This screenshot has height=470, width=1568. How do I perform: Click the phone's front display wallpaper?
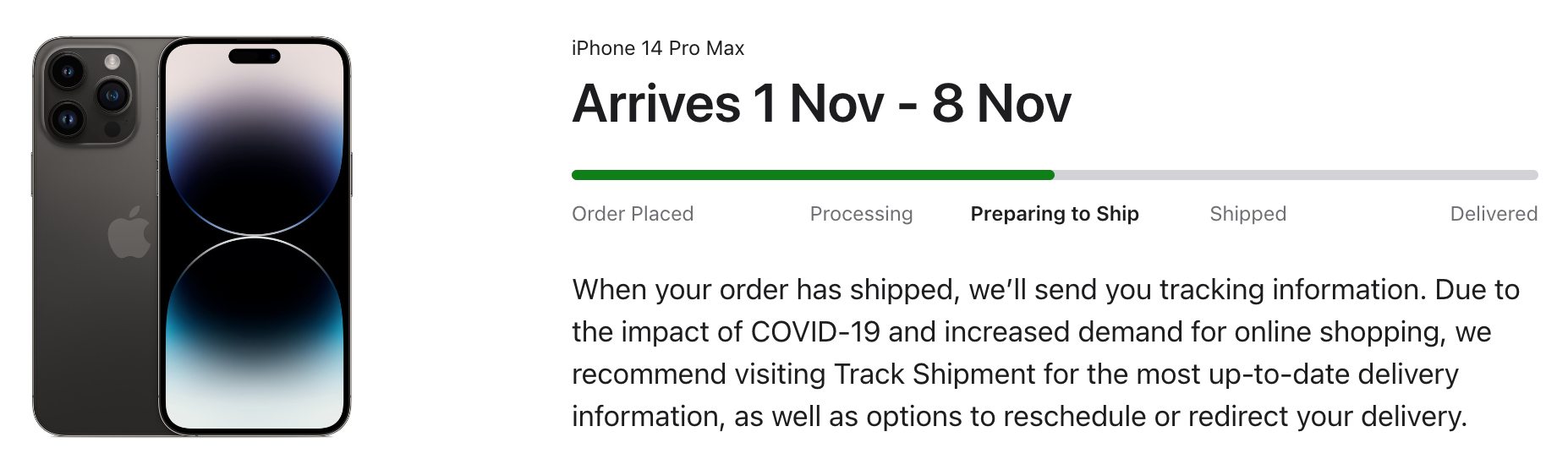[x=255, y=236]
